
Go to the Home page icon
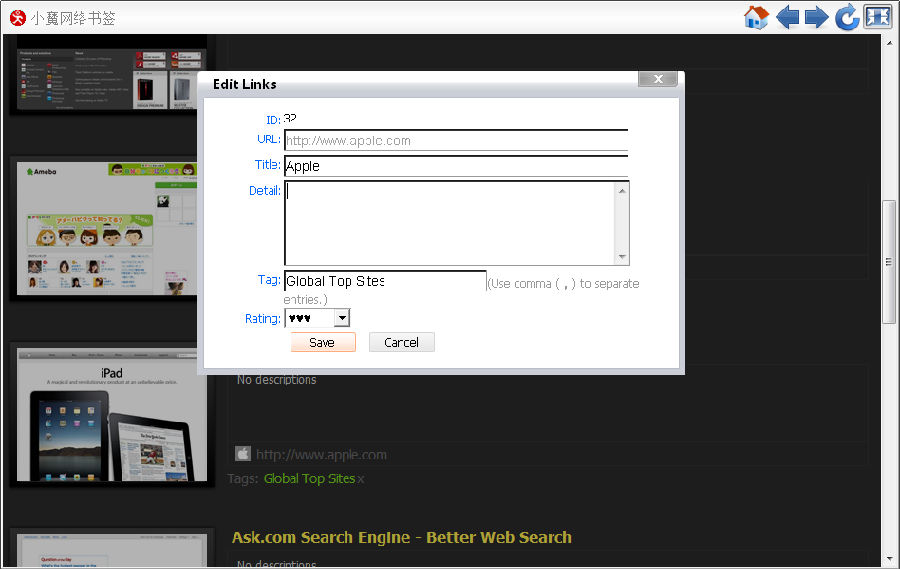756,17
